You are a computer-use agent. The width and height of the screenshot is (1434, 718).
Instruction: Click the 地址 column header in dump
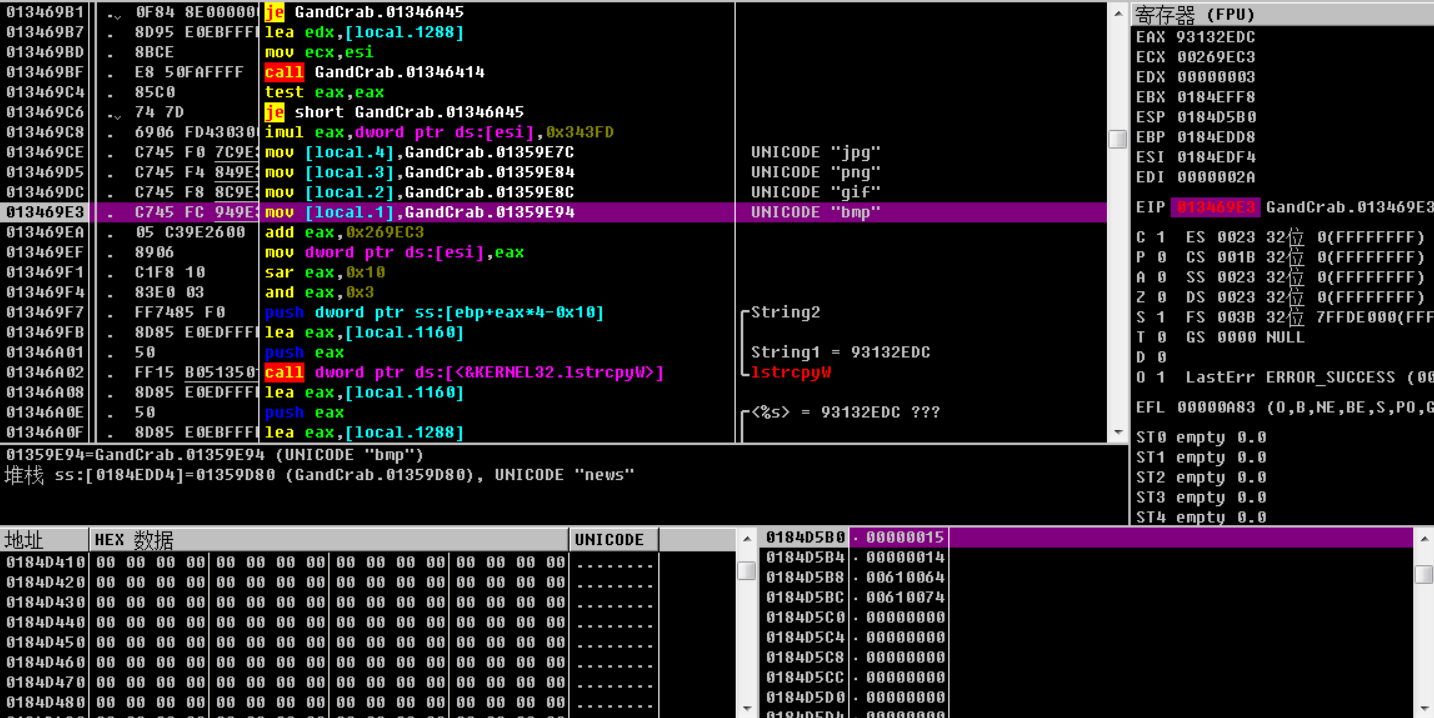(45, 540)
